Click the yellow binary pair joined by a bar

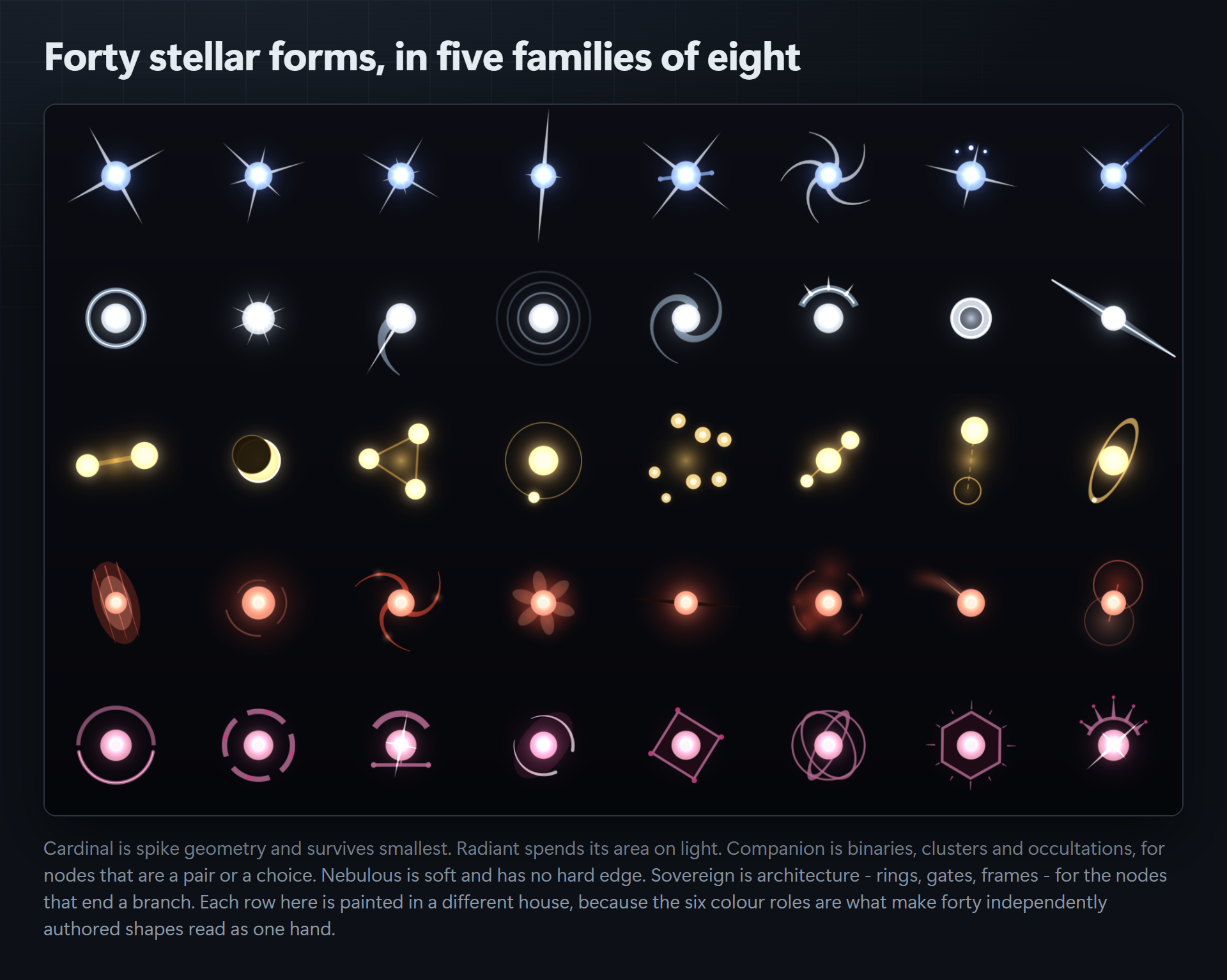pyautogui.click(x=116, y=459)
